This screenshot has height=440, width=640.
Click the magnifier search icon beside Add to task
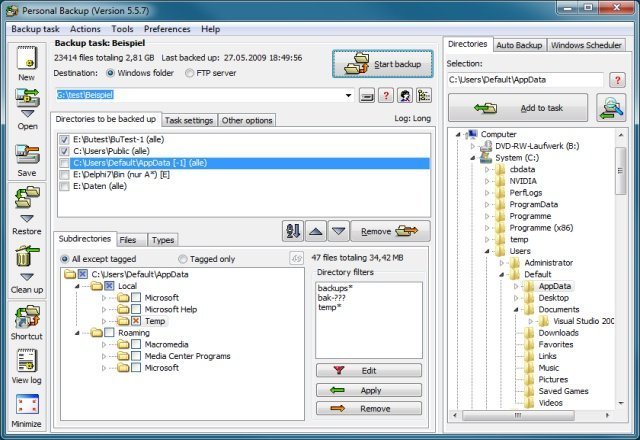(x=610, y=108)
